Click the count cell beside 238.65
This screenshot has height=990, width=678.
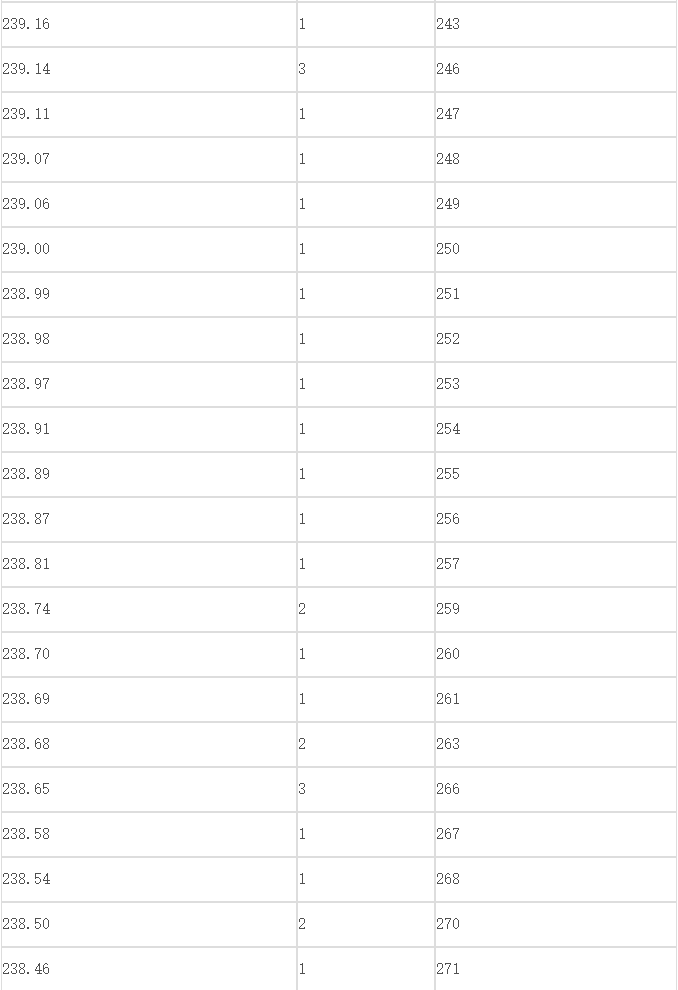coord(366,789)
